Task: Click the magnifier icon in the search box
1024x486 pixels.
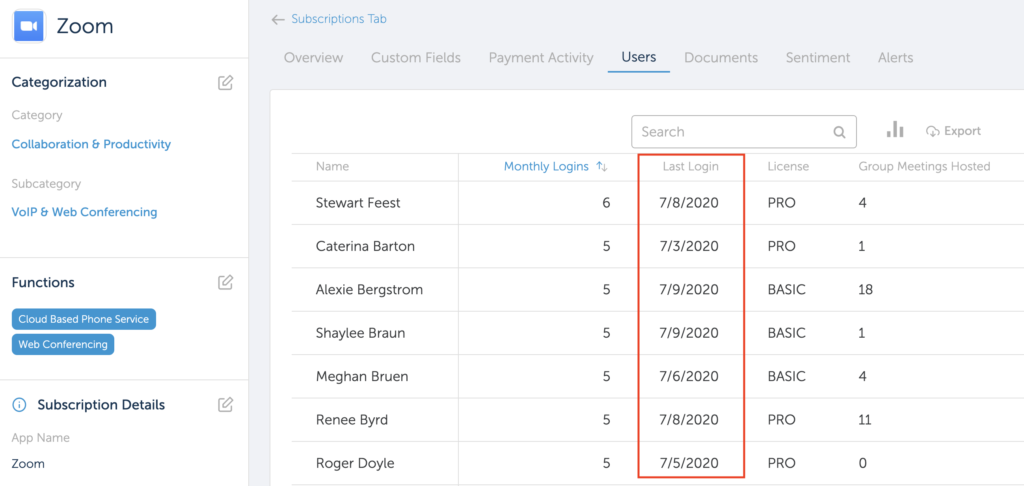Action: pyautogui.click(x=839, y=132)
